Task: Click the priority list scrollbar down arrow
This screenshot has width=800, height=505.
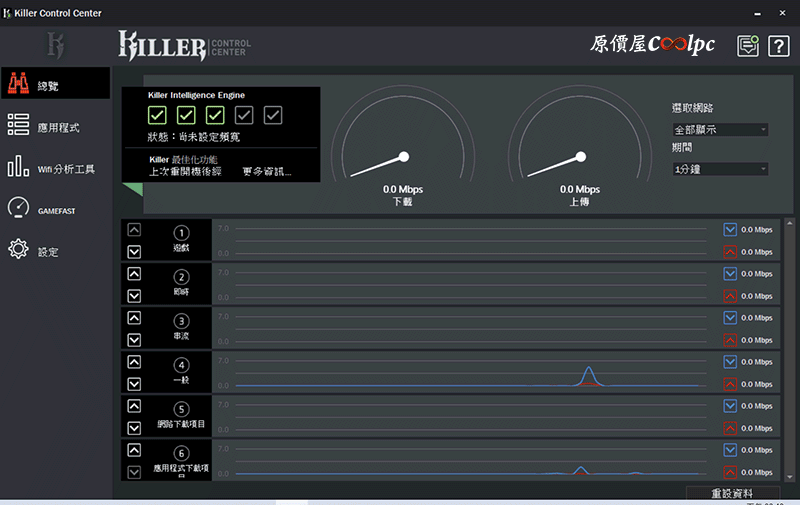Action: click(790, 477)
